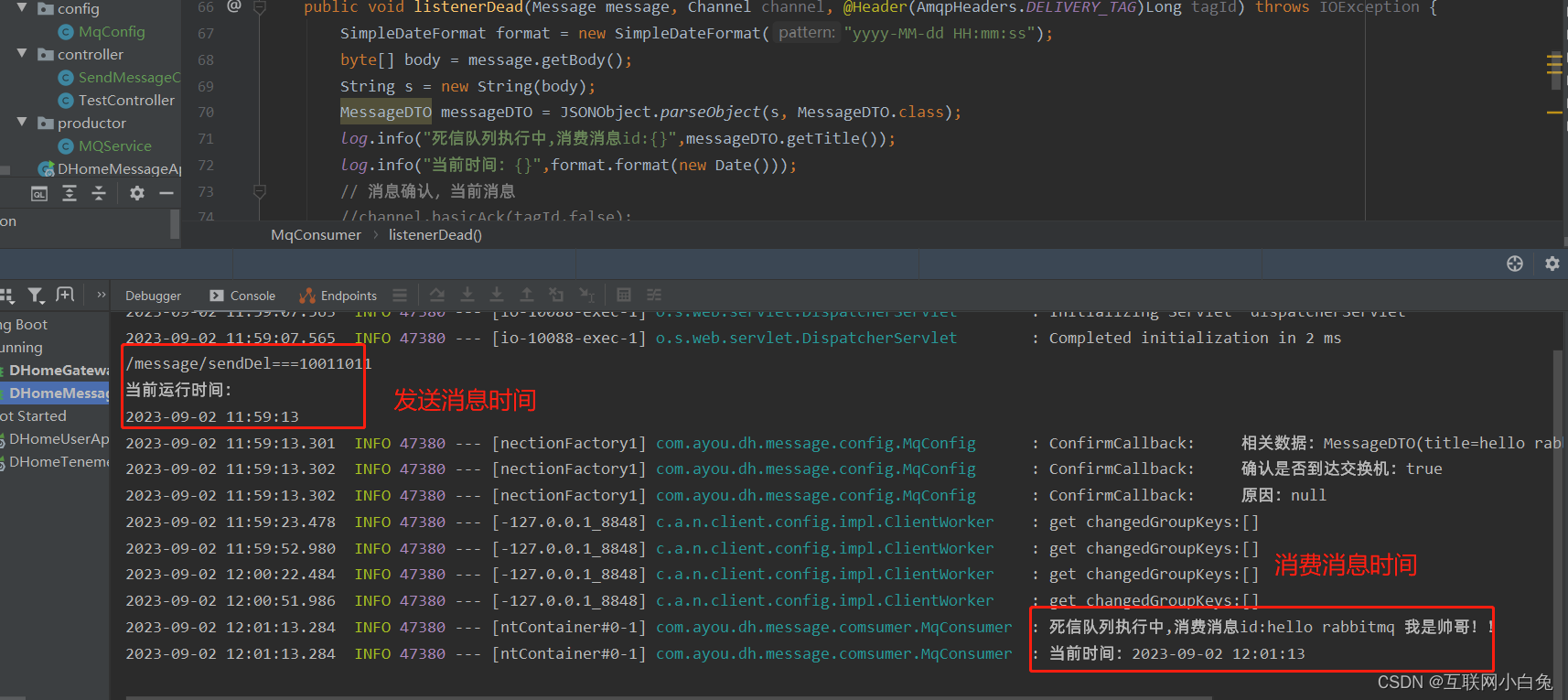Click the Step Over debug icon

pos(437,295)
